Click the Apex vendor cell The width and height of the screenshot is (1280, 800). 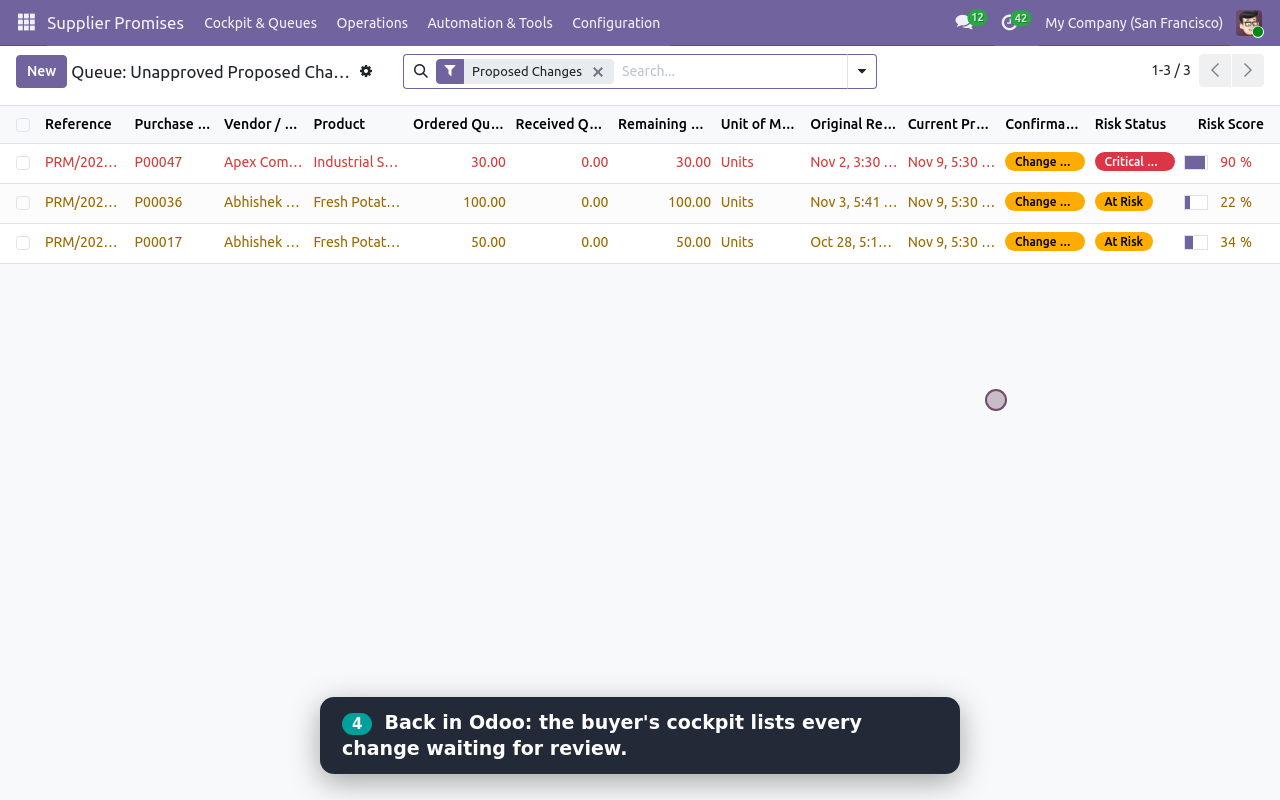click(263, 162)
